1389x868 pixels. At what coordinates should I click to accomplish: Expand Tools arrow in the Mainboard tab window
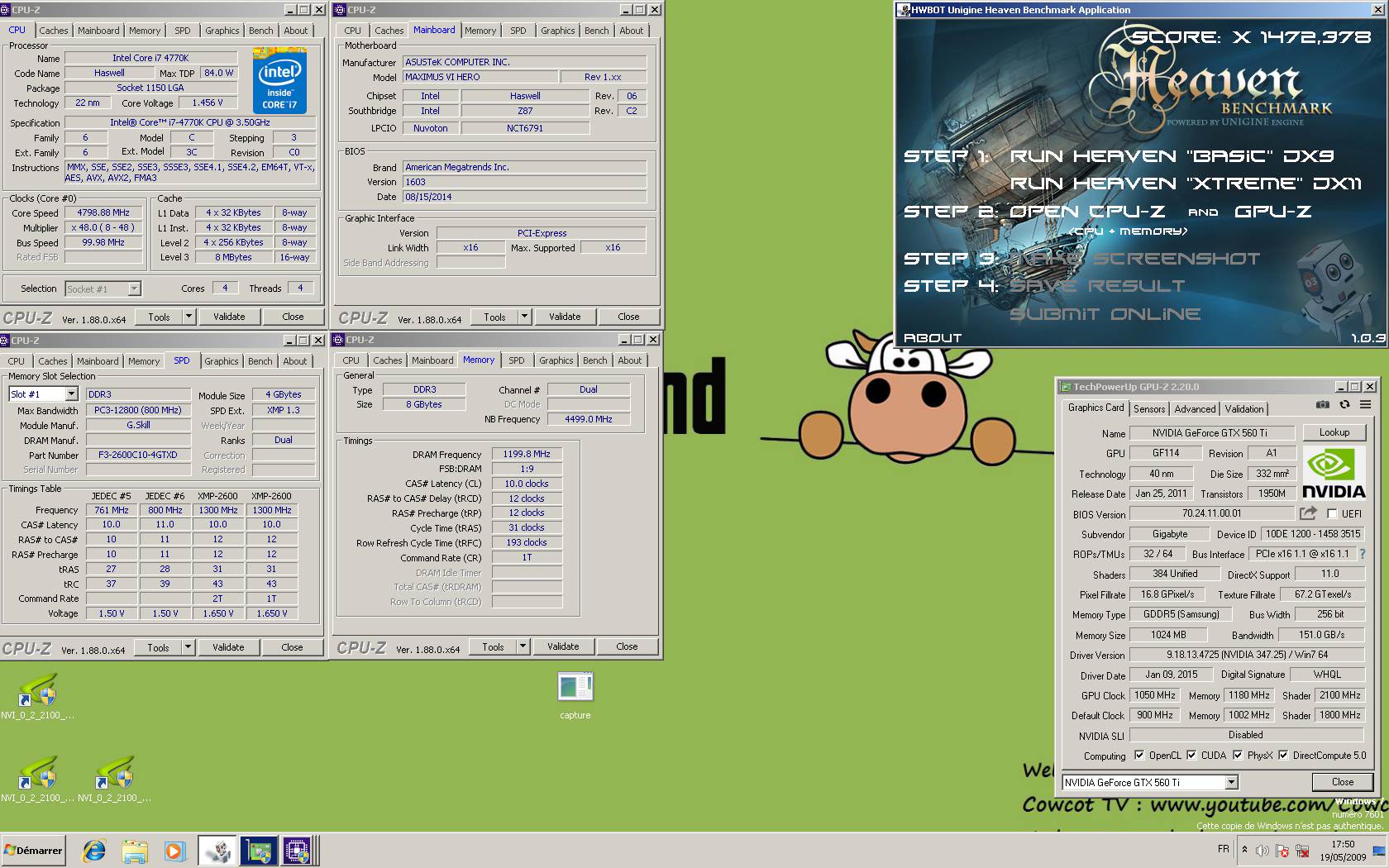tap(524, 317)
